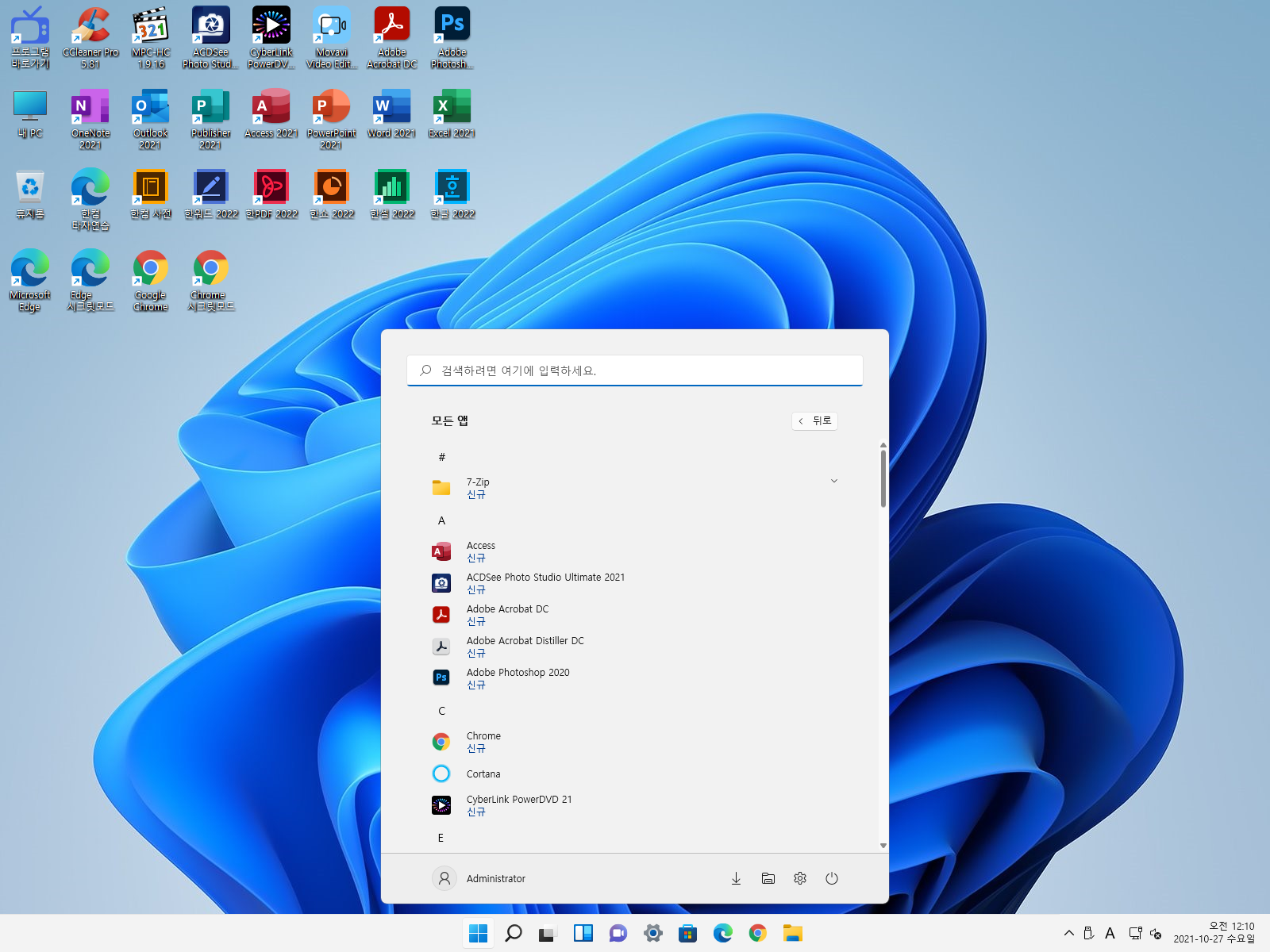Select the 한워드 2022 desktop icon
Viewport: 1270px width, 952px height.
pos(210,195)
